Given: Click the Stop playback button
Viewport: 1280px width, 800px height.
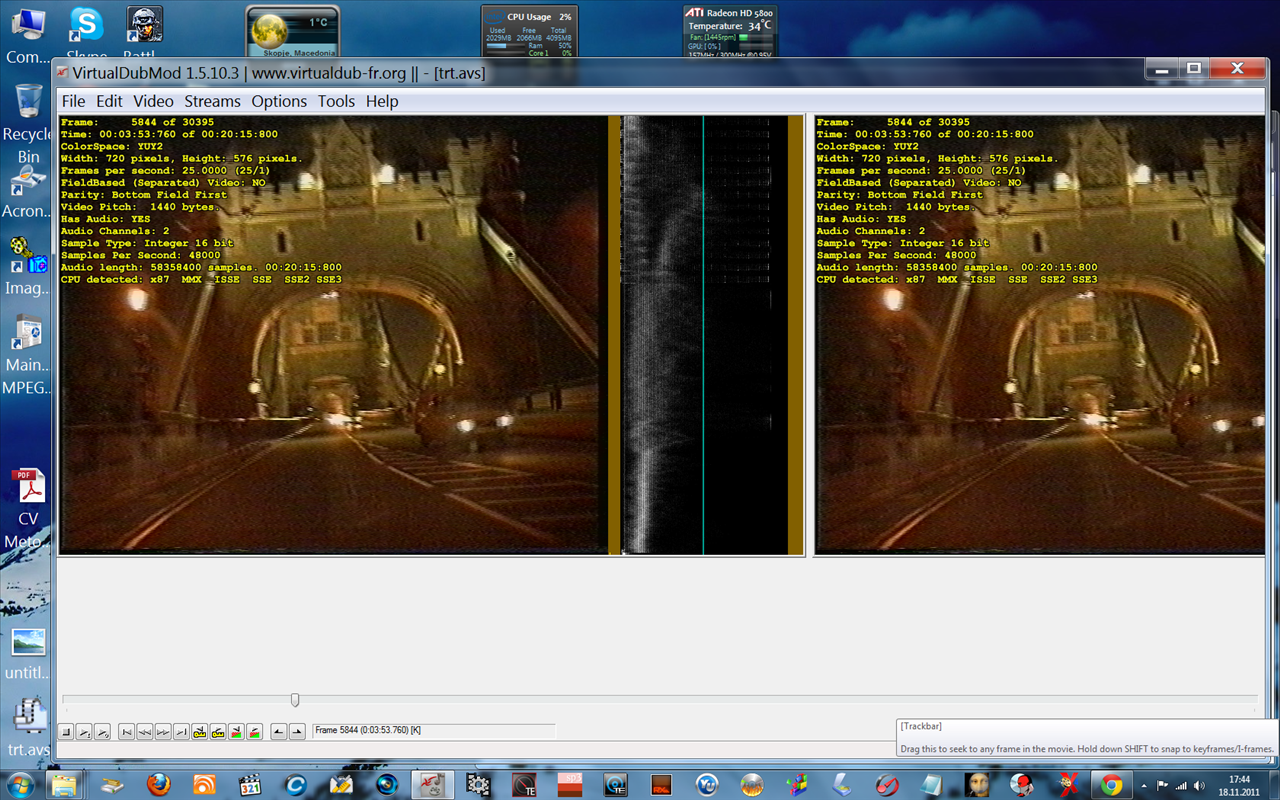Looking at the screenshot, I should click(66, 732).
